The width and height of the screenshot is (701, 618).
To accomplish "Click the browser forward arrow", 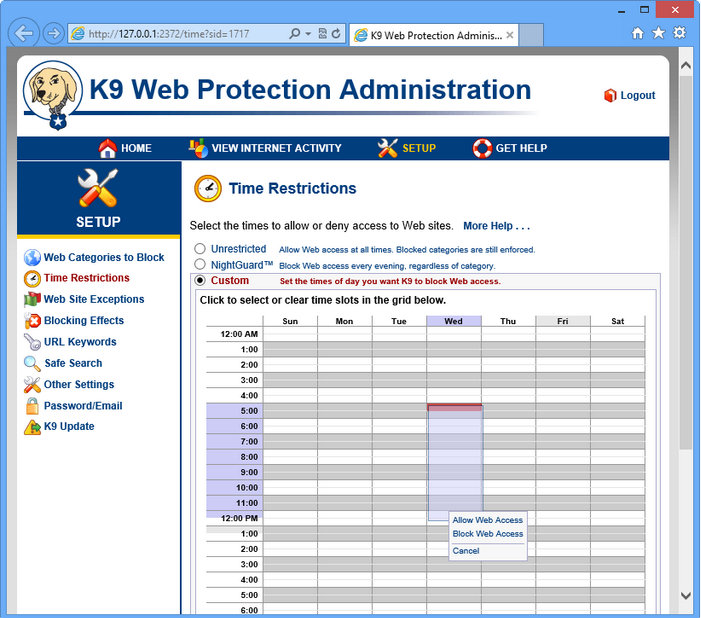I will coord(54,34).
